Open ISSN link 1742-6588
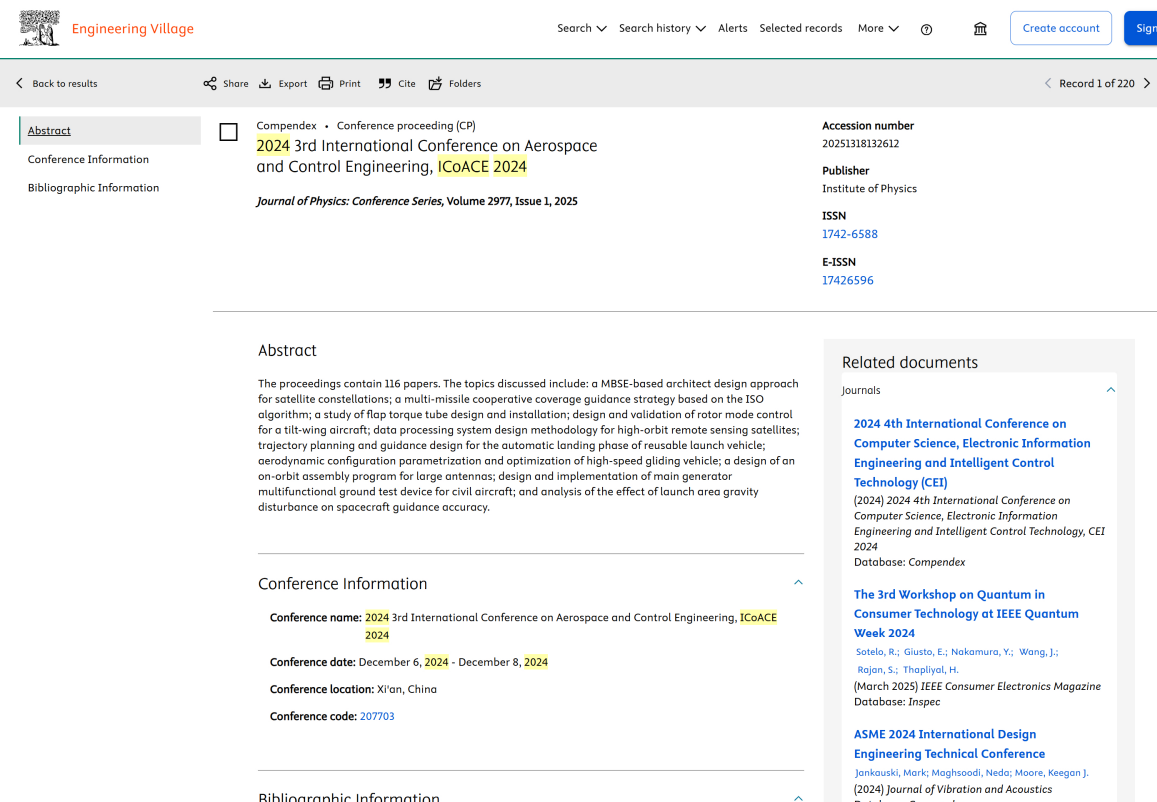1157x802 pixels. tap(850, 234)
